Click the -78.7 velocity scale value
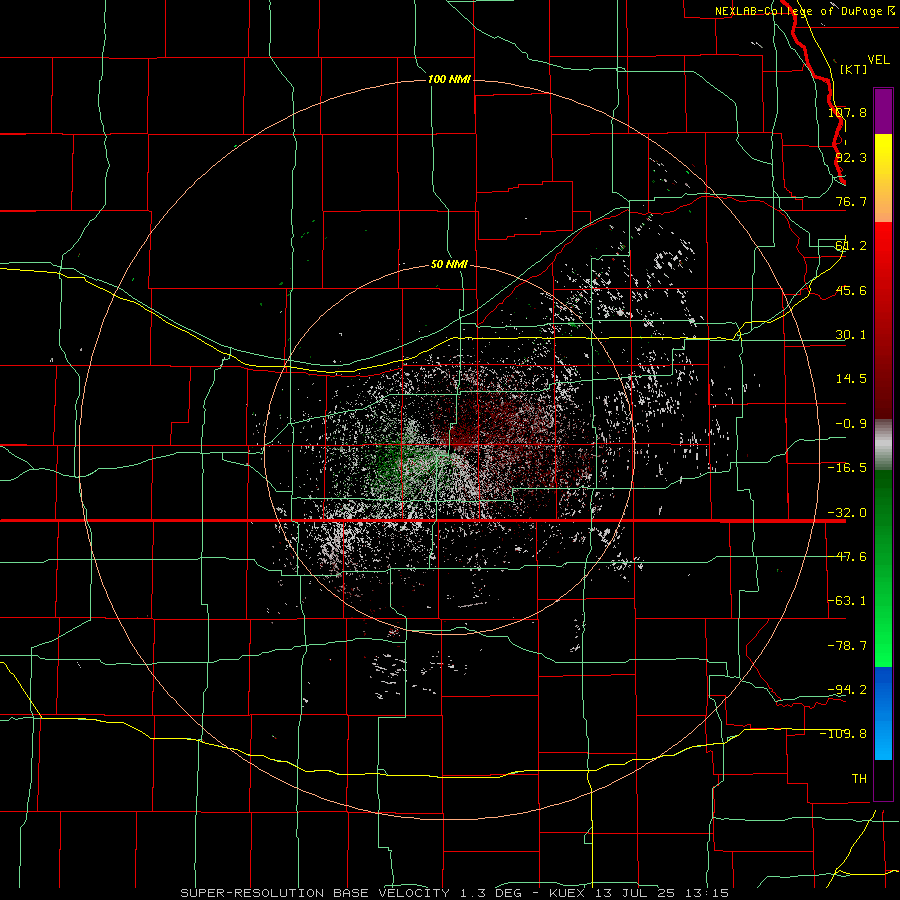900x900 pixels. click(x=847, y=646)
